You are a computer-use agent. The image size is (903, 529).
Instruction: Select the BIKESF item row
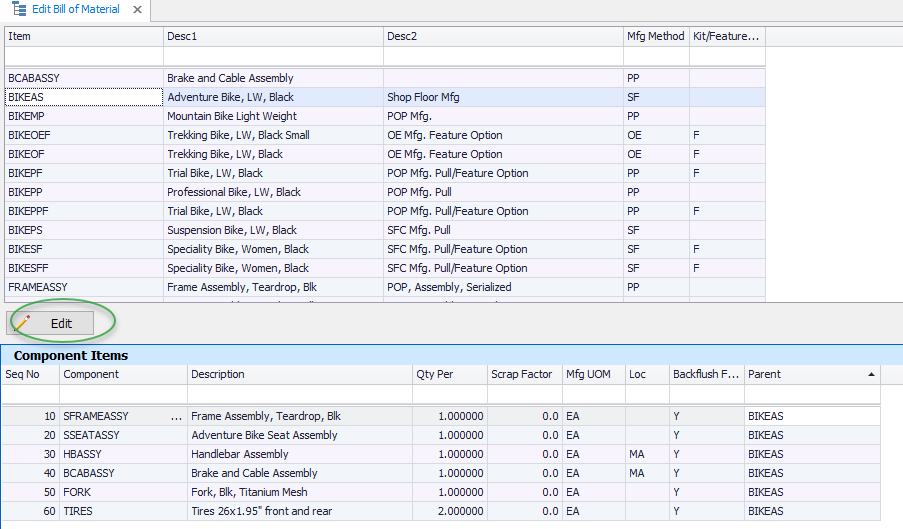click(385, 249)
